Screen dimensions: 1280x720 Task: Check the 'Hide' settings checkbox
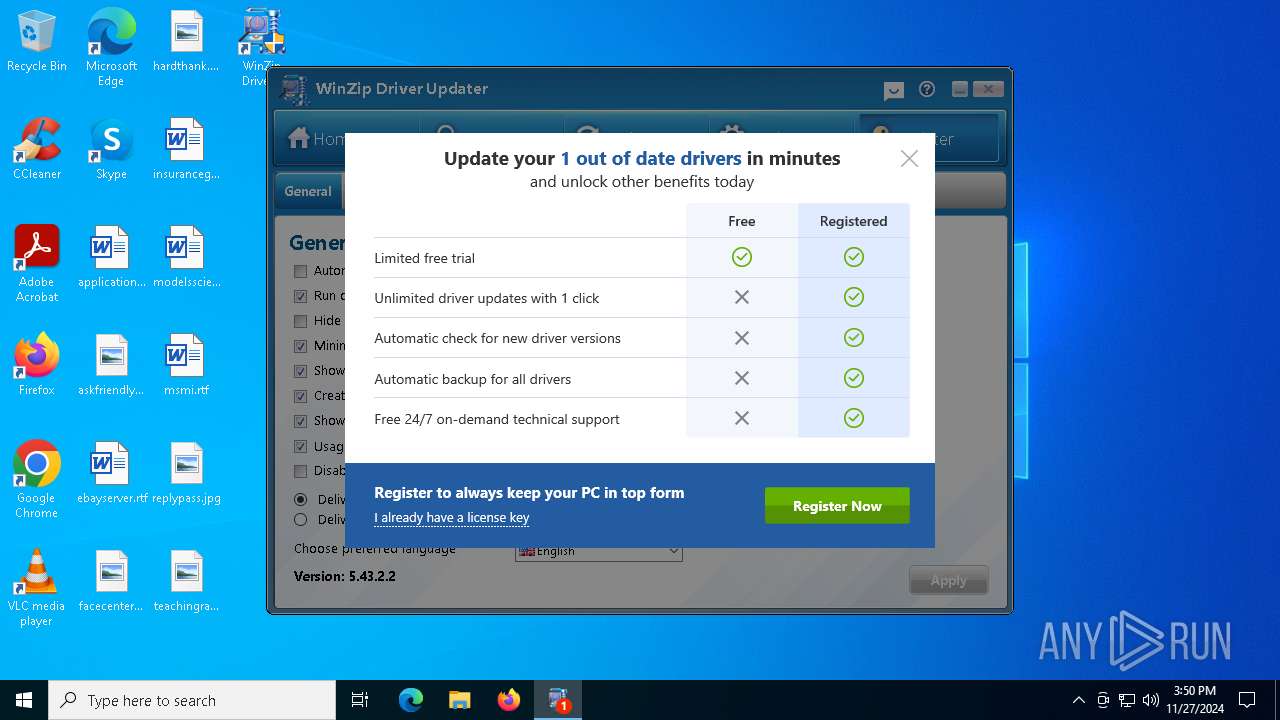301,321
